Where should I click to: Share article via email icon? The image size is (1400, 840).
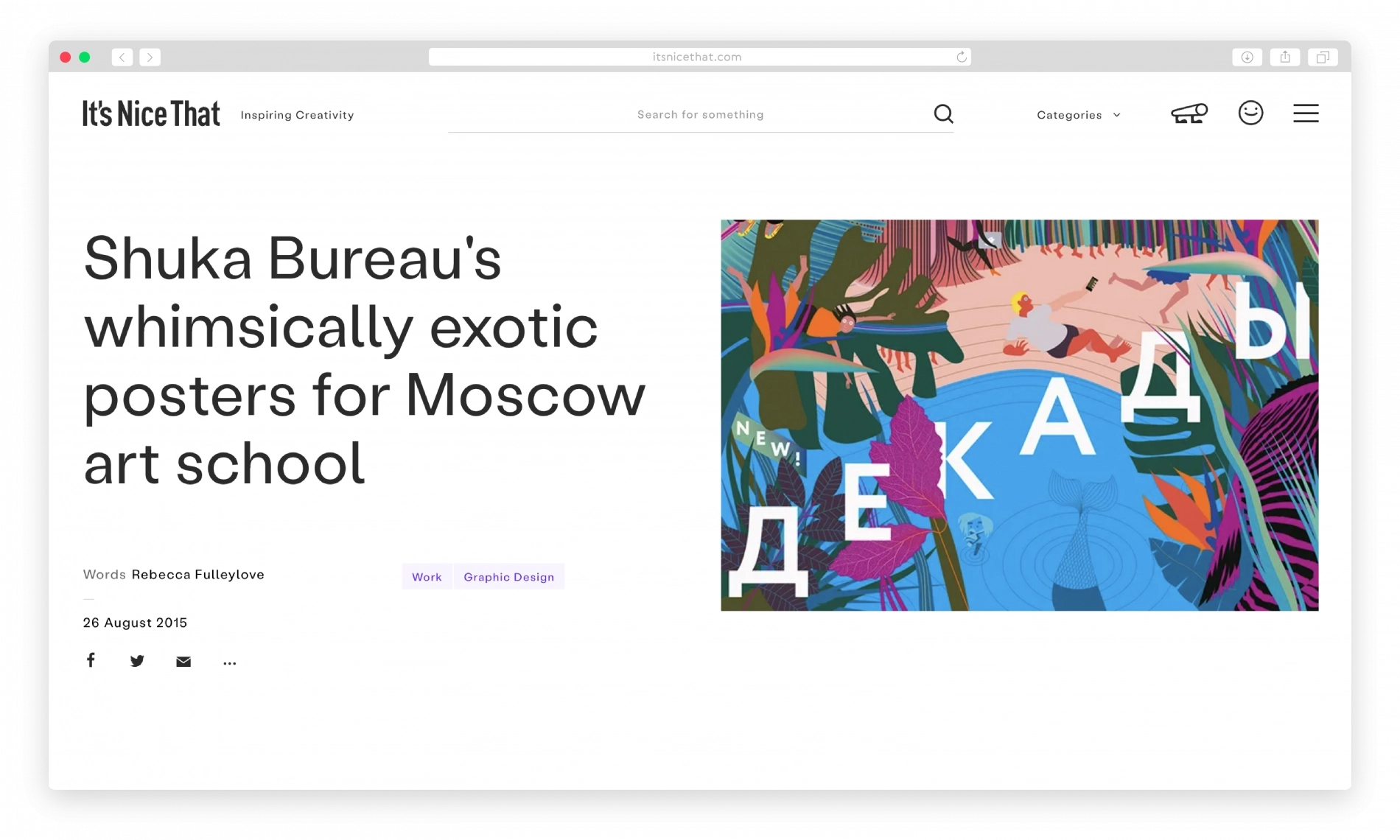[x=183, y=662]
